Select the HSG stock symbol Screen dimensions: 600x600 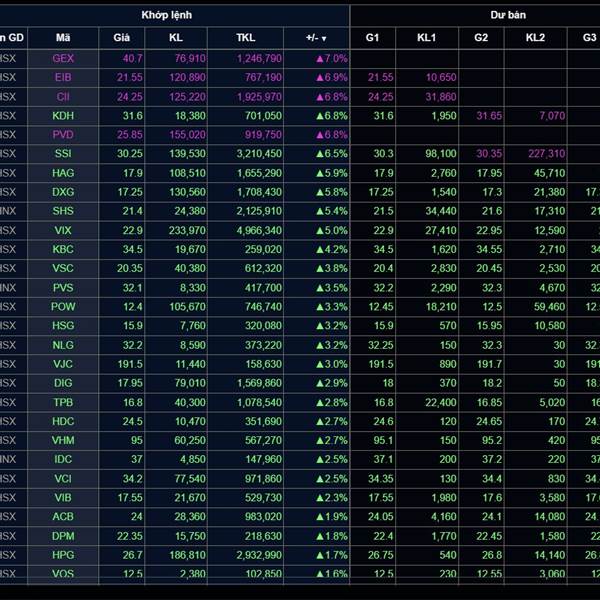(63, 326)
